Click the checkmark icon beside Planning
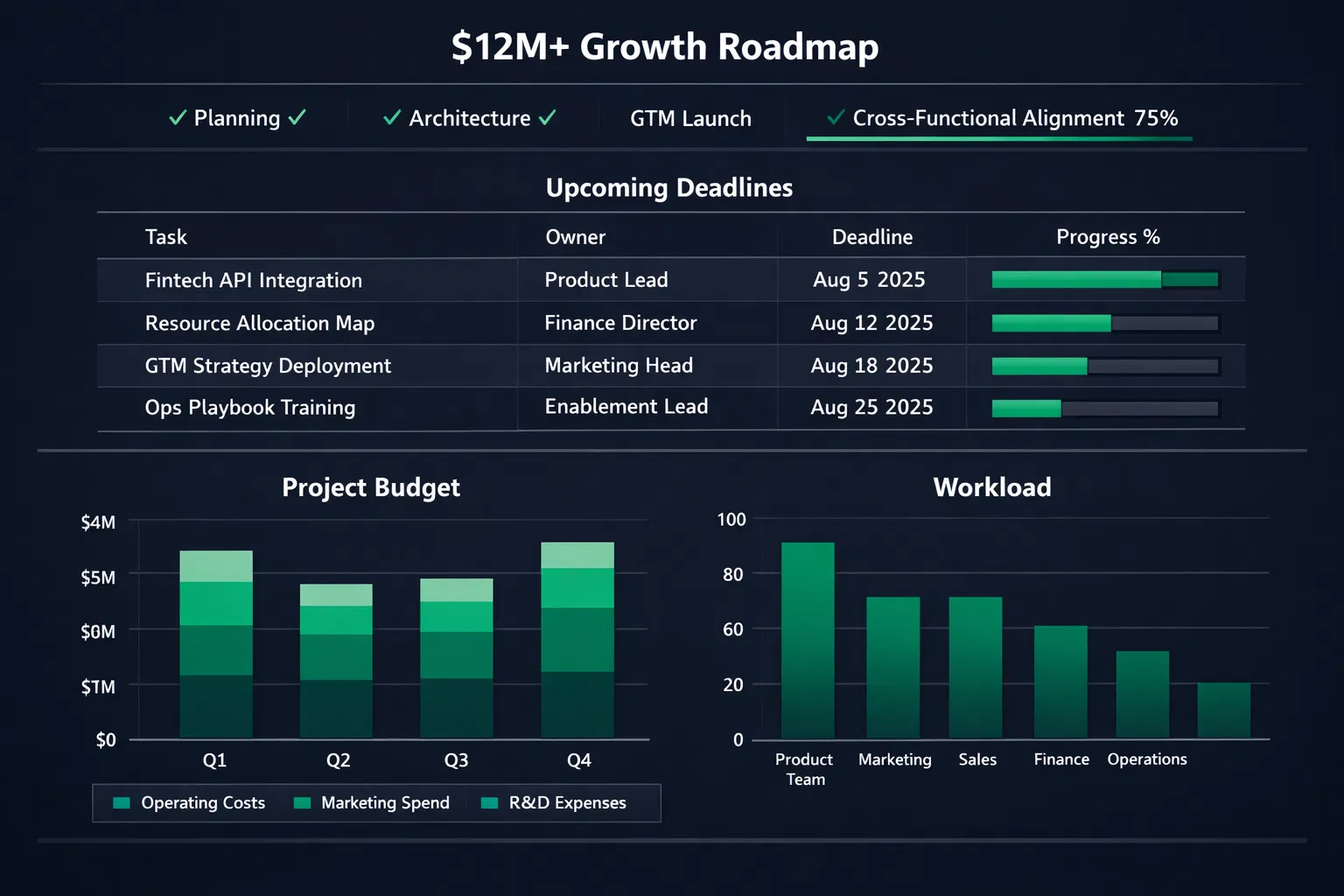The width and height of the screenshot is (1344, 896). (x=178, y=117)
